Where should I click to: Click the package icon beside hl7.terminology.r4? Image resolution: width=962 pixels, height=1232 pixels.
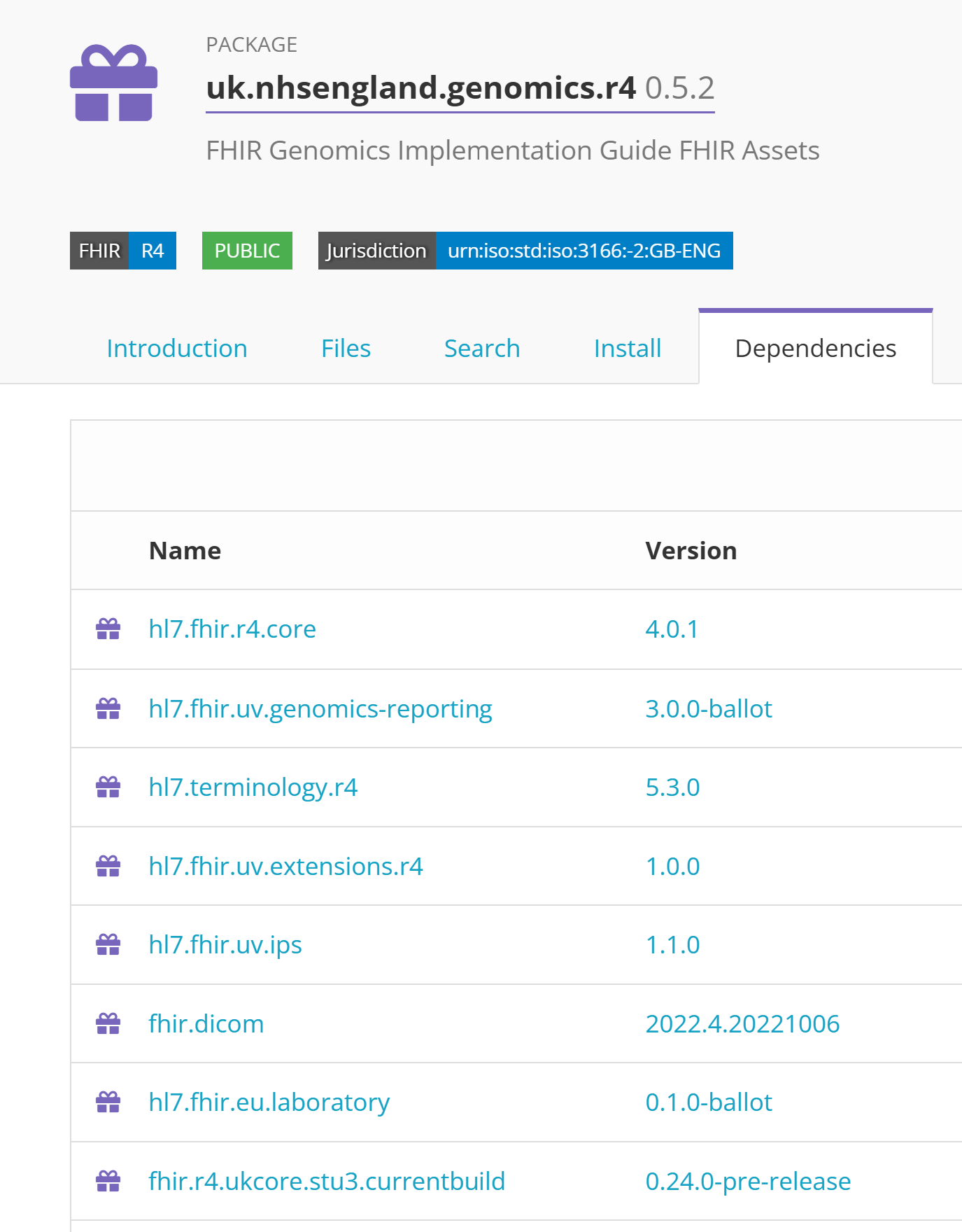[108, 787]
